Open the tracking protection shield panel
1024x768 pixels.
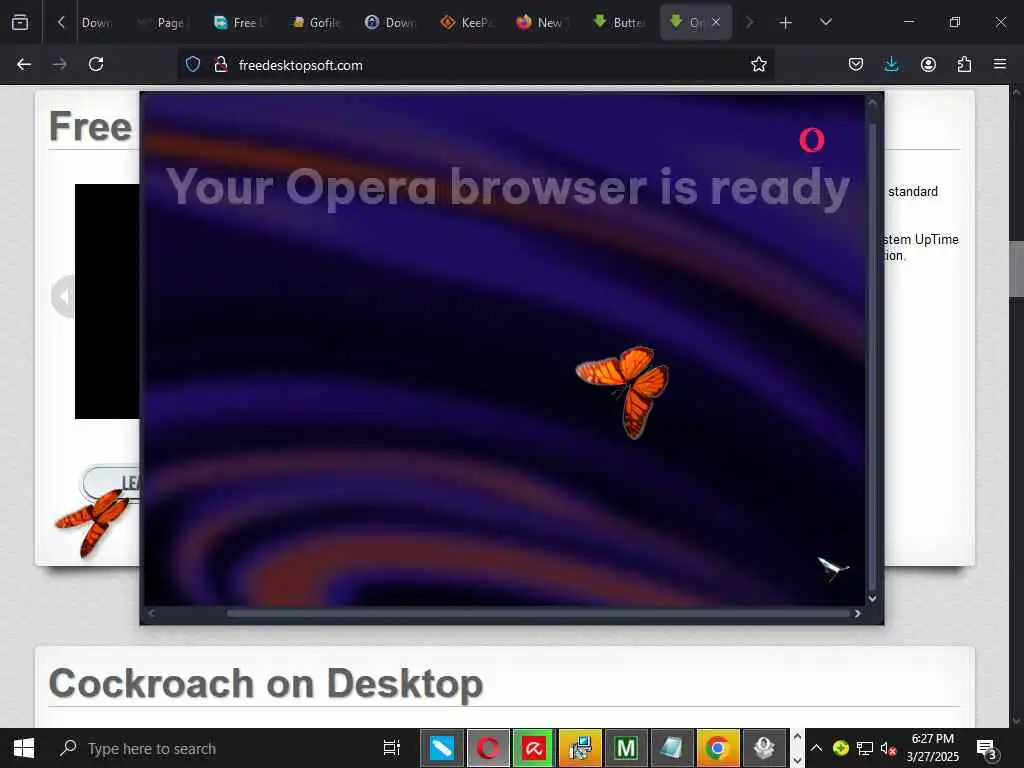point(193,64)
